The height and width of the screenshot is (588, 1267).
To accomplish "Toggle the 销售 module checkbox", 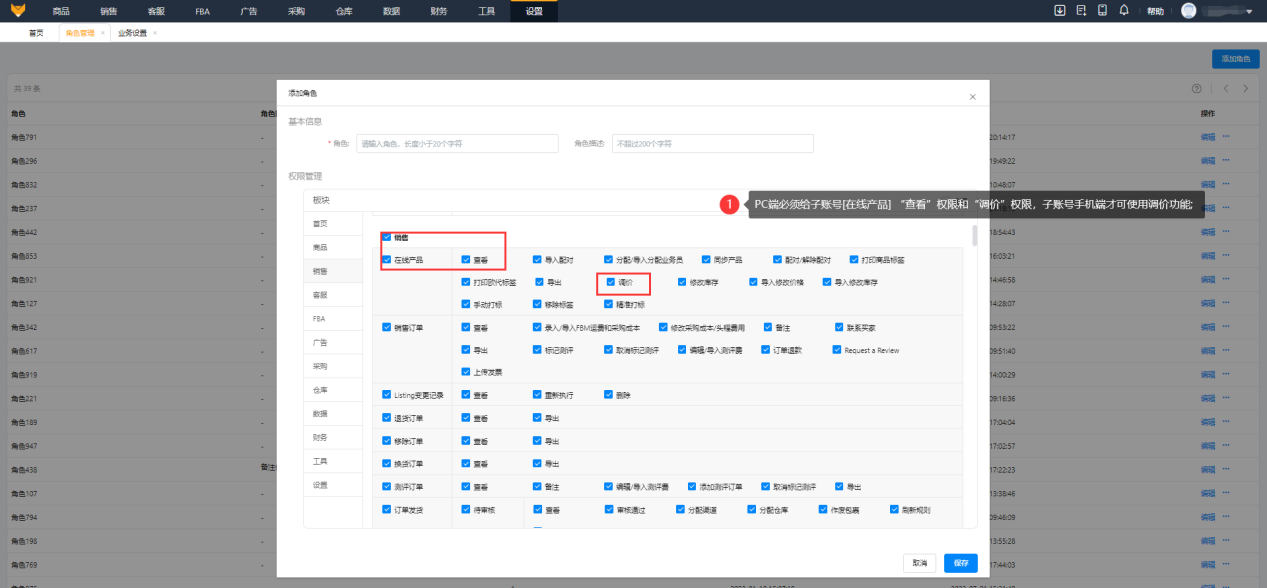I will [x=386, y=238].
